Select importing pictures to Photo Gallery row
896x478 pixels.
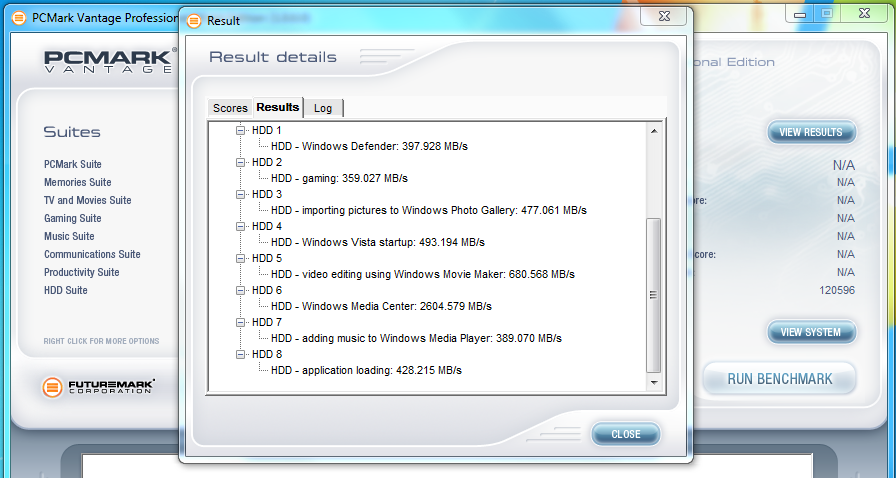(429, 210)
